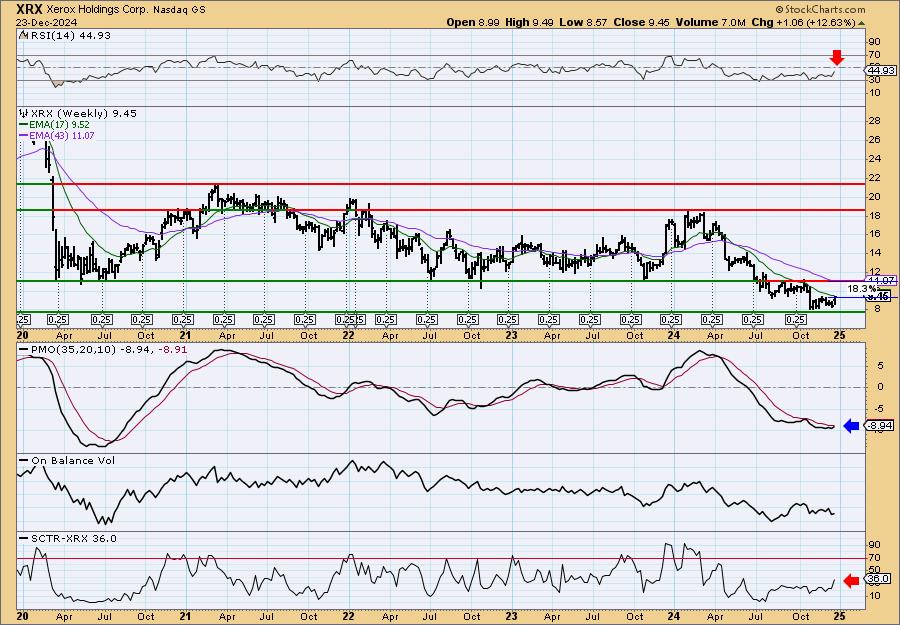Click the company name Xerox Holdings Corp.
Viewport: 900px width, 625px height.
point(98,10)
